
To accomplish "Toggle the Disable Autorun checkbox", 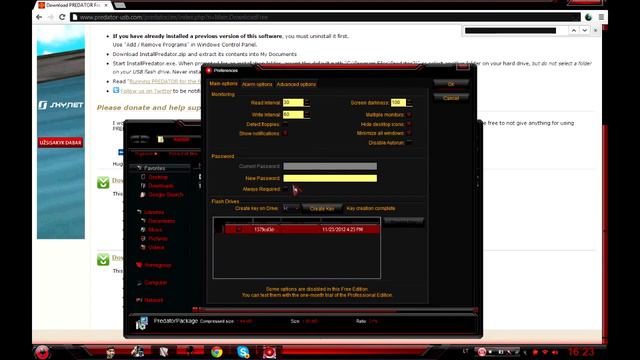I will pos(409,142).
